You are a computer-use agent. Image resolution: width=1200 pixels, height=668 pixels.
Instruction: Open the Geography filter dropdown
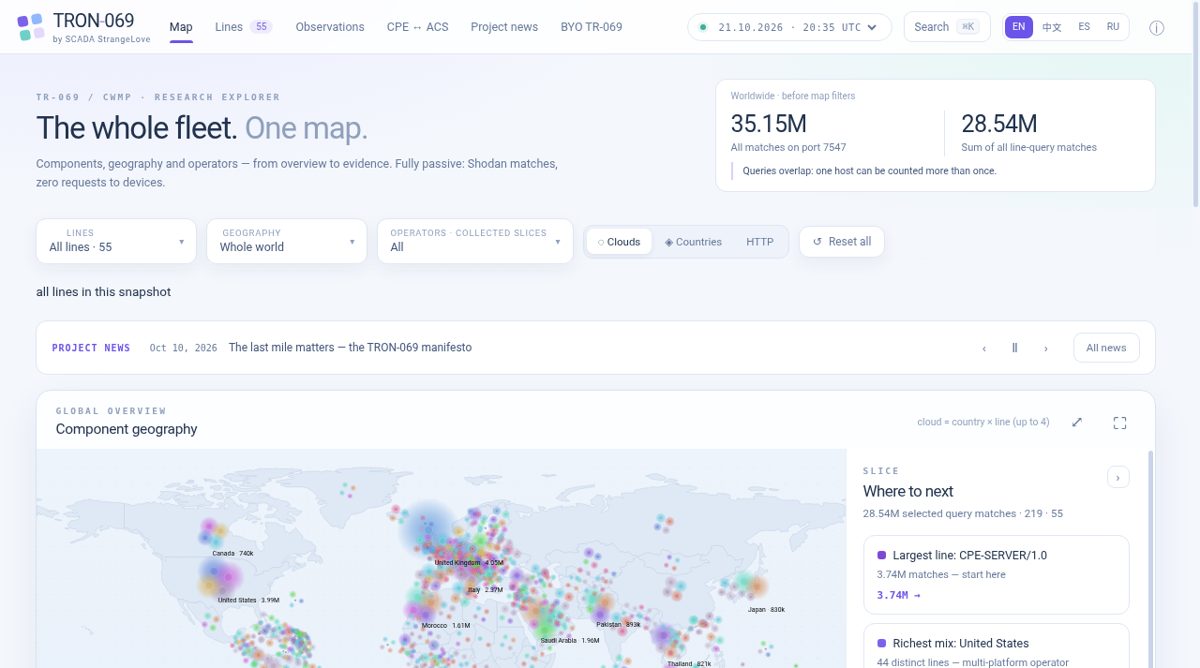(x=287, y=241)
